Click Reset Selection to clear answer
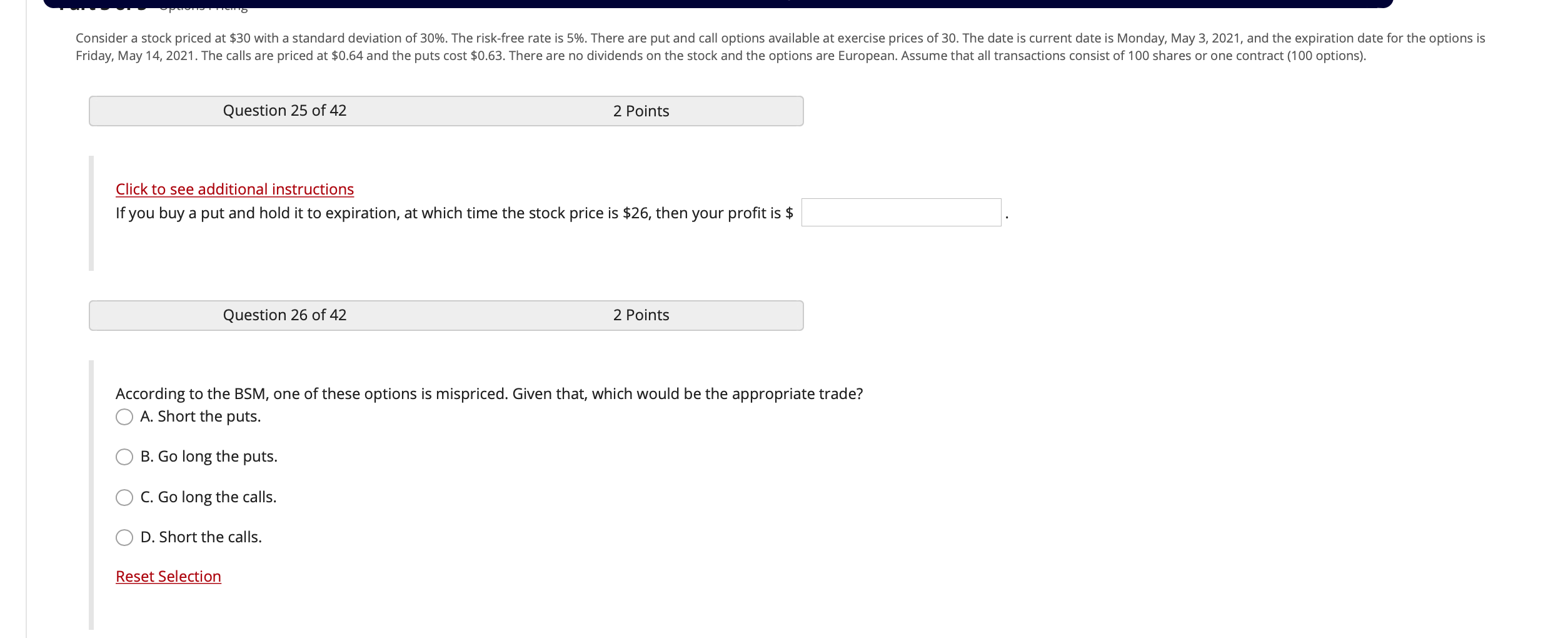Viewport: 1568px width, 638px height. click(168, 576)
